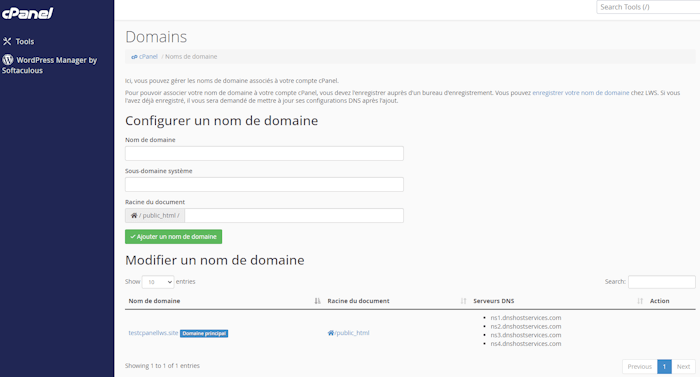The width and height of the screenshot is (700, 377).
Task: Click the cPanel logo in sidebar
Action: click(x=27, y=13)
